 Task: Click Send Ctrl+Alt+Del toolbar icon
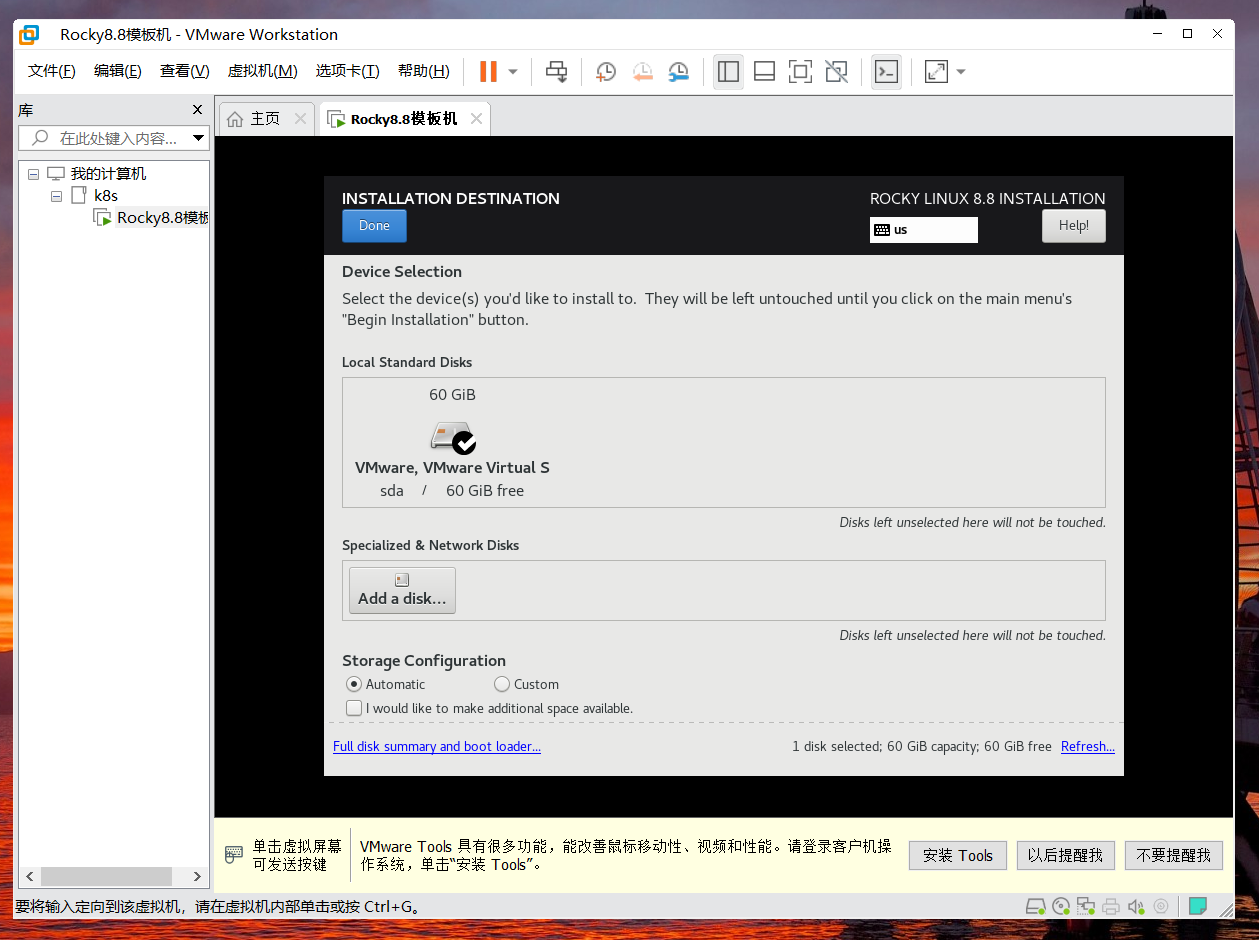tap(557, 71)
